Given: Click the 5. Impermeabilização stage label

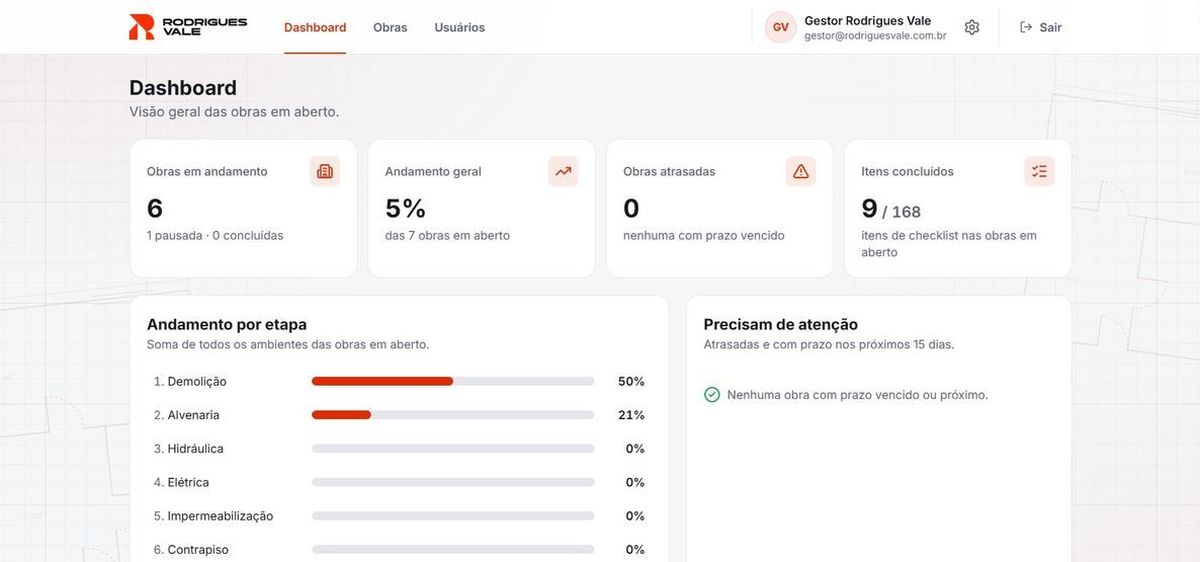Looking at the screenshot, I should pos(213,516).
